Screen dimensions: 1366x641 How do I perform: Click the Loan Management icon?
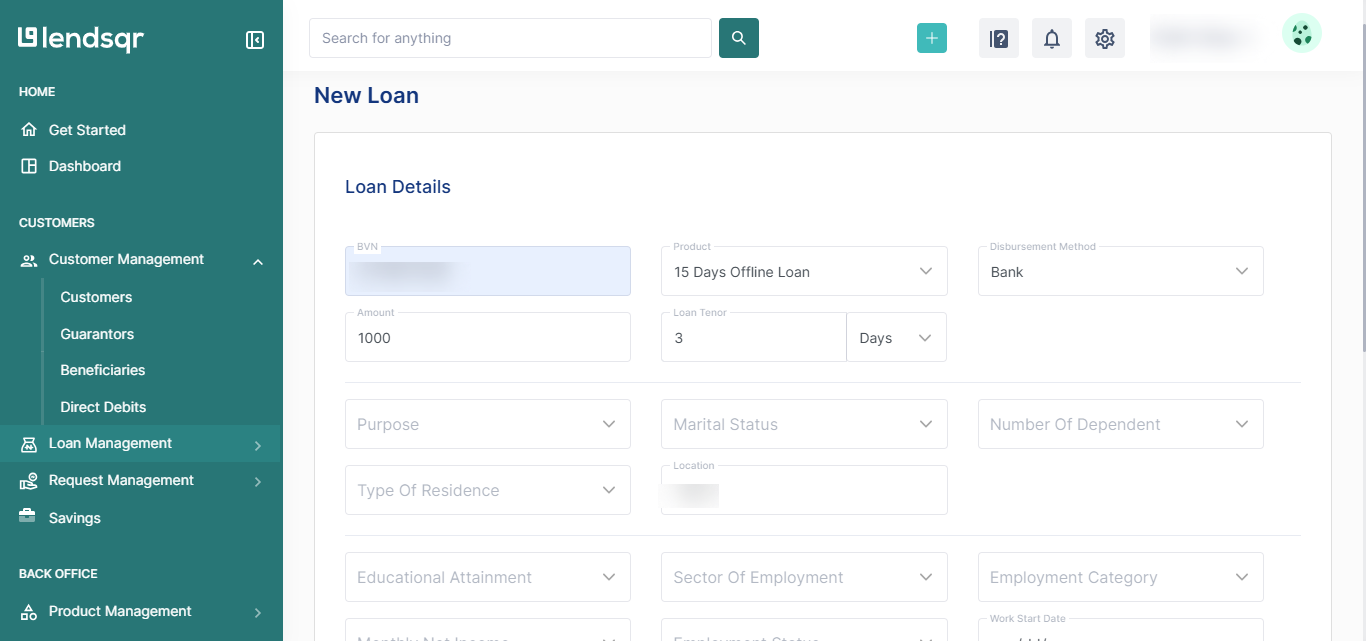[29, 444]
